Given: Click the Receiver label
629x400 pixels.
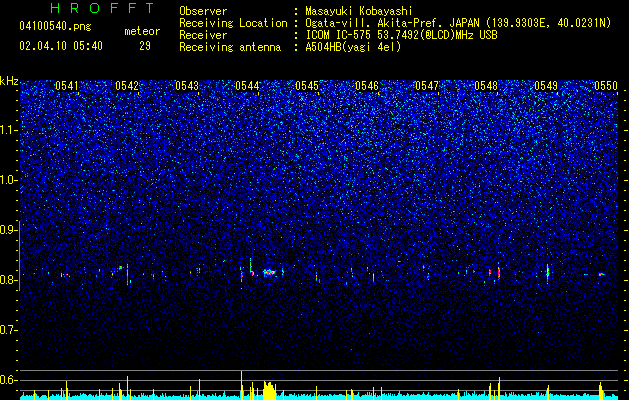Looking at the screenshot, I should coord(203,35).
